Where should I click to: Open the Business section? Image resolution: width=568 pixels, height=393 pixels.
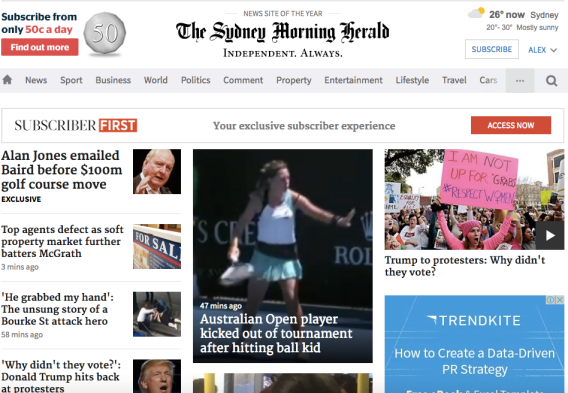pos(113,80)
